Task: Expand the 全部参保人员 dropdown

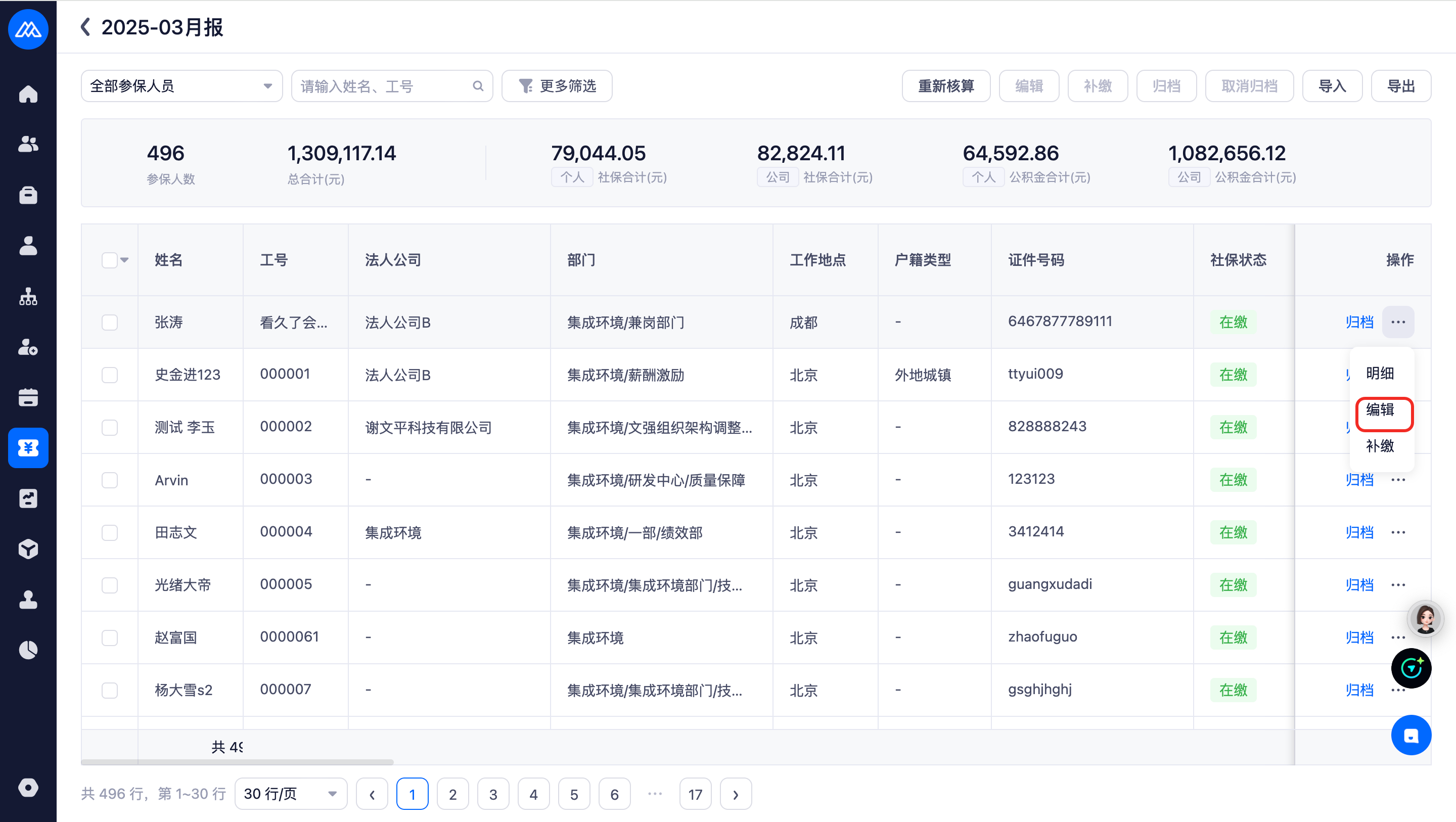Action: pyautogui.click(x=181, y=86)
